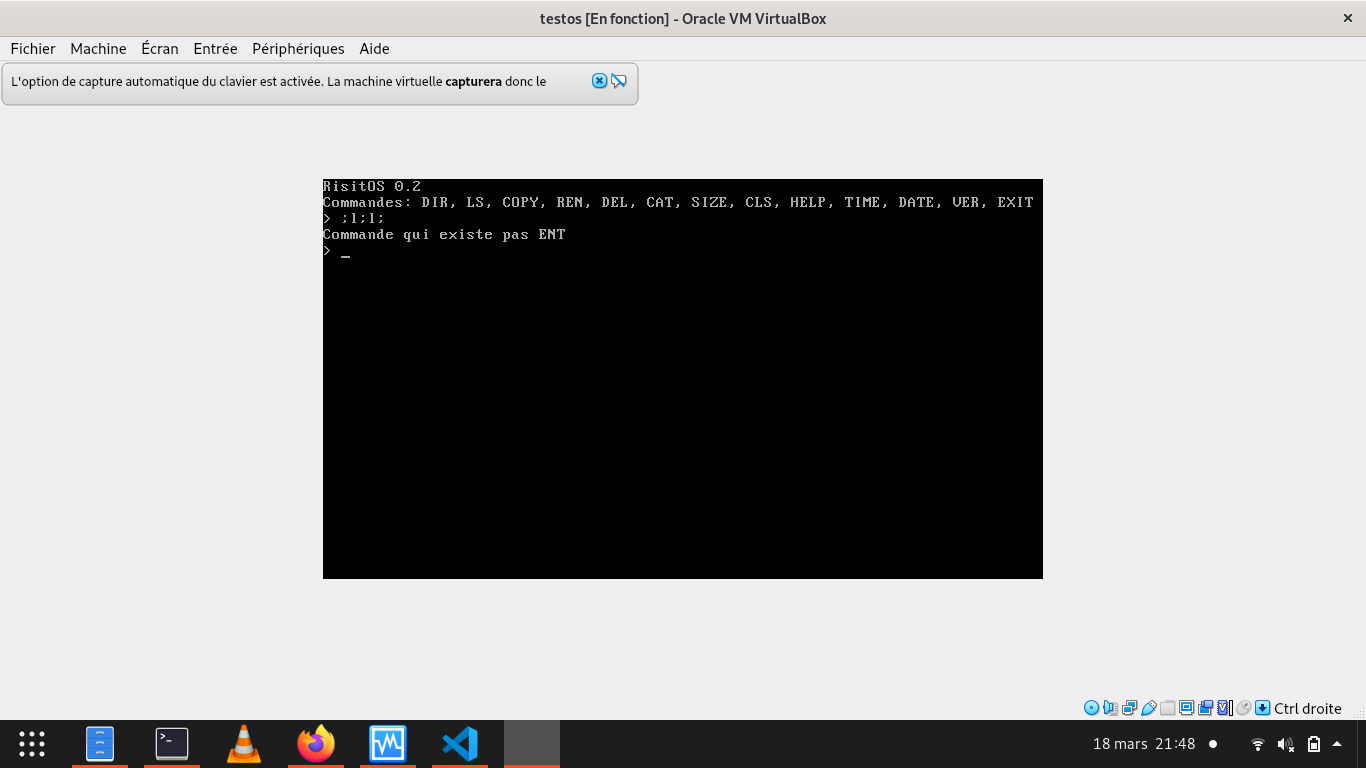
Task: Click the mouse integration status icon
Action: [1242, 708]
